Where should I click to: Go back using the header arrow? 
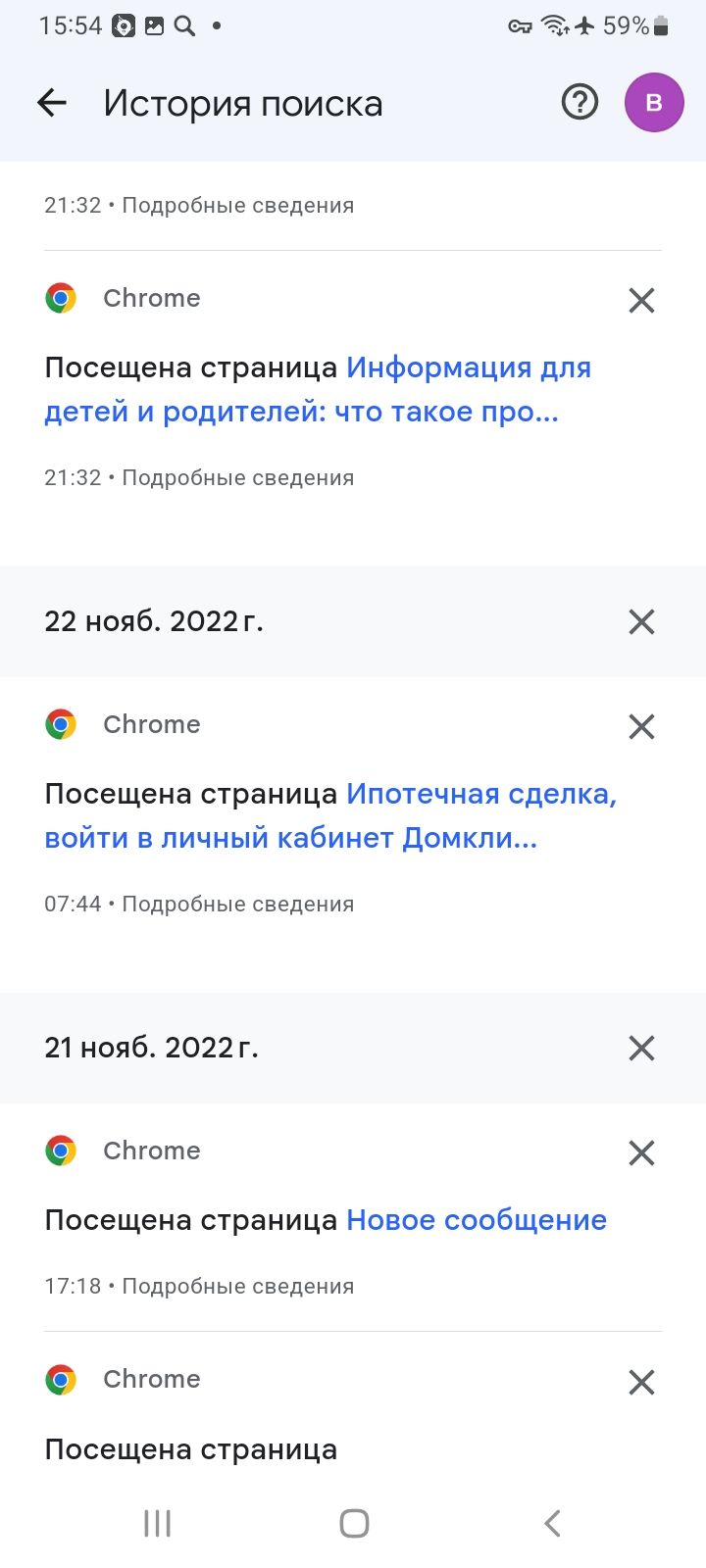(x=52, y=103)
